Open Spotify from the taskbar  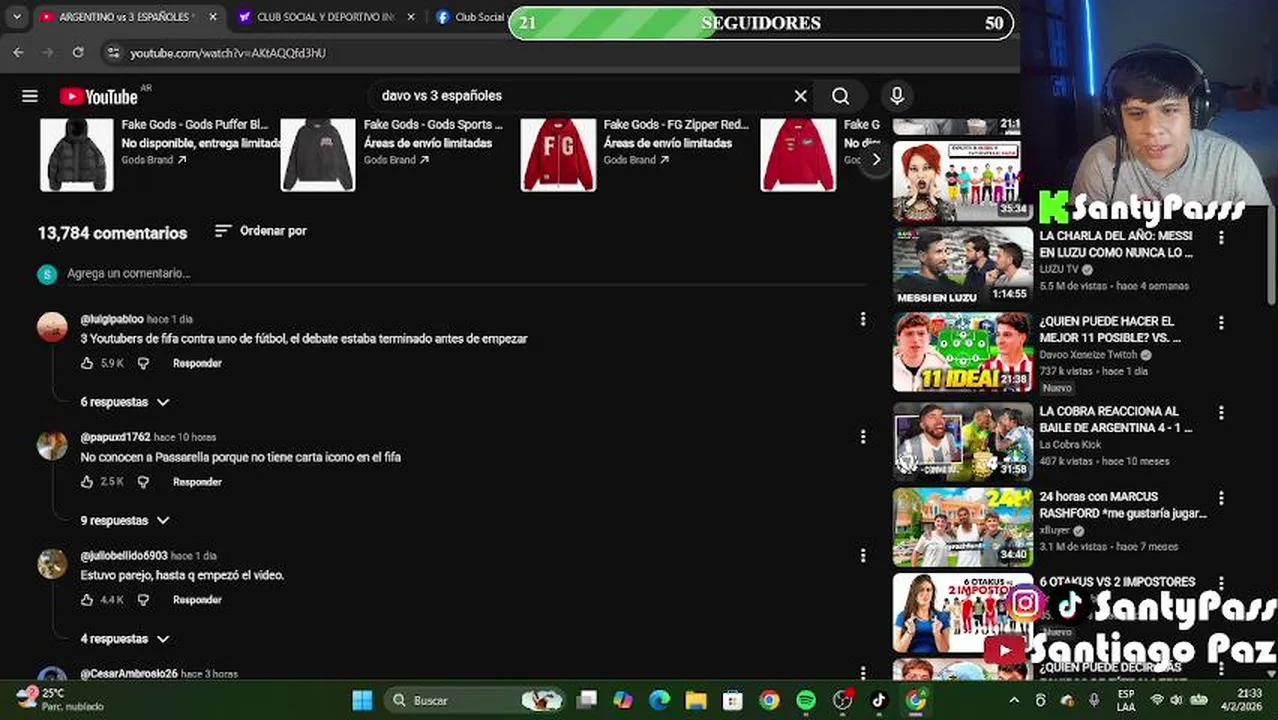point(806,700)
